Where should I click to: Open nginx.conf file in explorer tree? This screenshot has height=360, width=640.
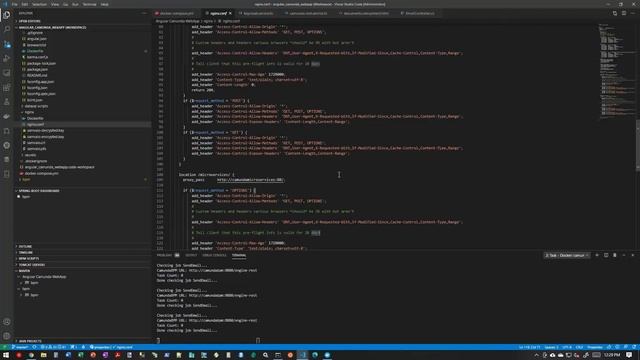coord(36,124)
